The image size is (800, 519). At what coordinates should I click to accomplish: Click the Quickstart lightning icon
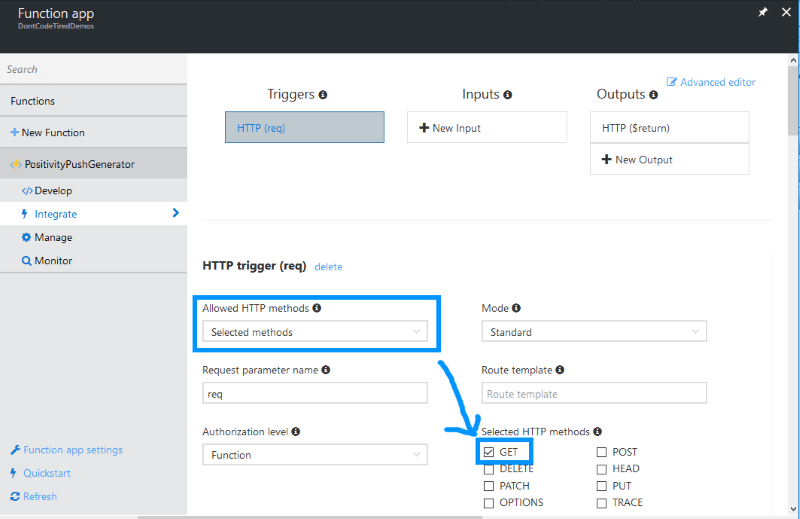point(14,473)
